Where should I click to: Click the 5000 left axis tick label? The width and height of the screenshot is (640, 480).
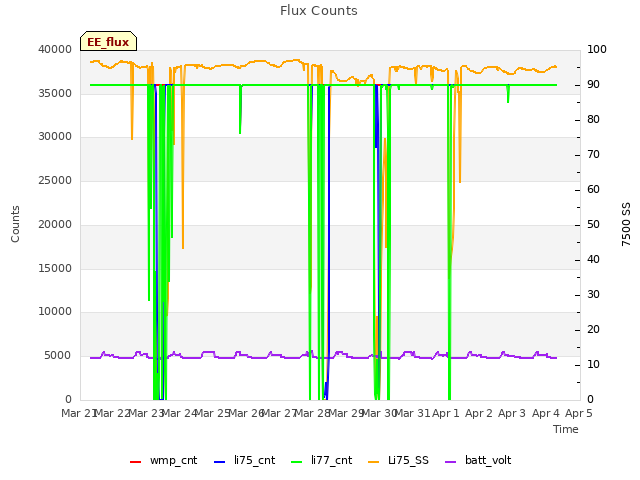coord(58,356)
